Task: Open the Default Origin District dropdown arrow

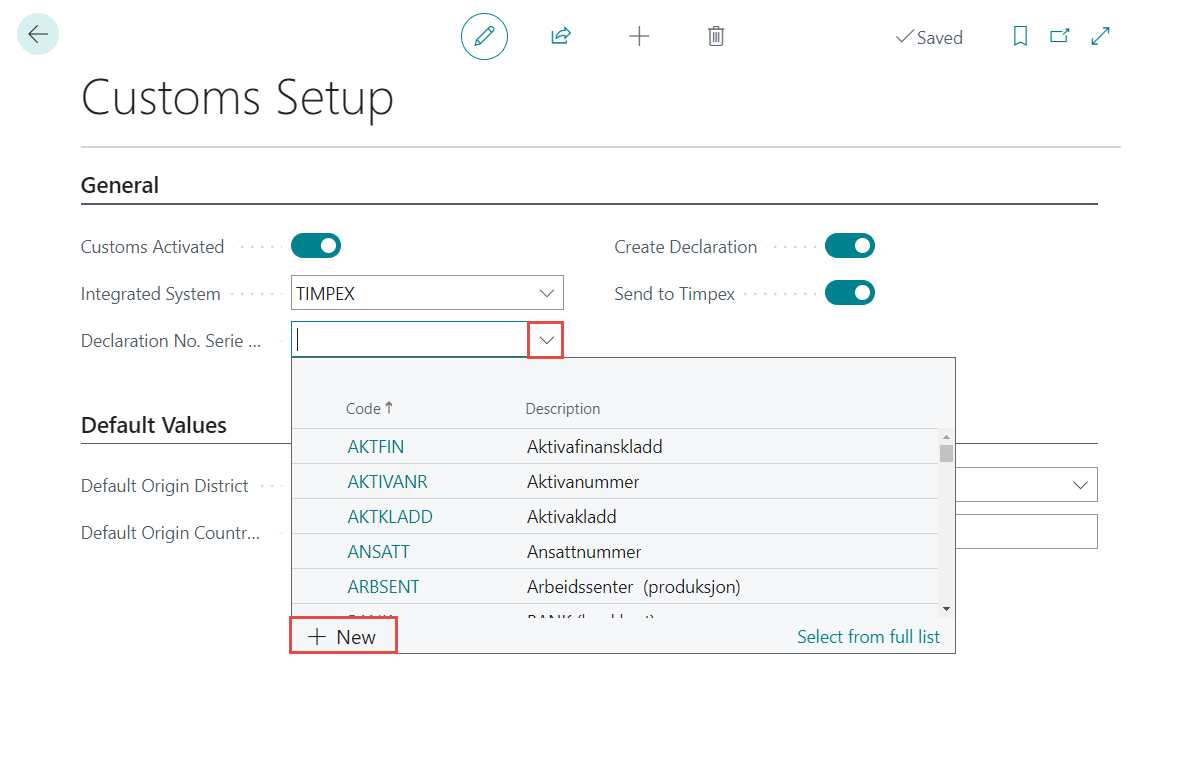Action: (x=1080, y=485)
